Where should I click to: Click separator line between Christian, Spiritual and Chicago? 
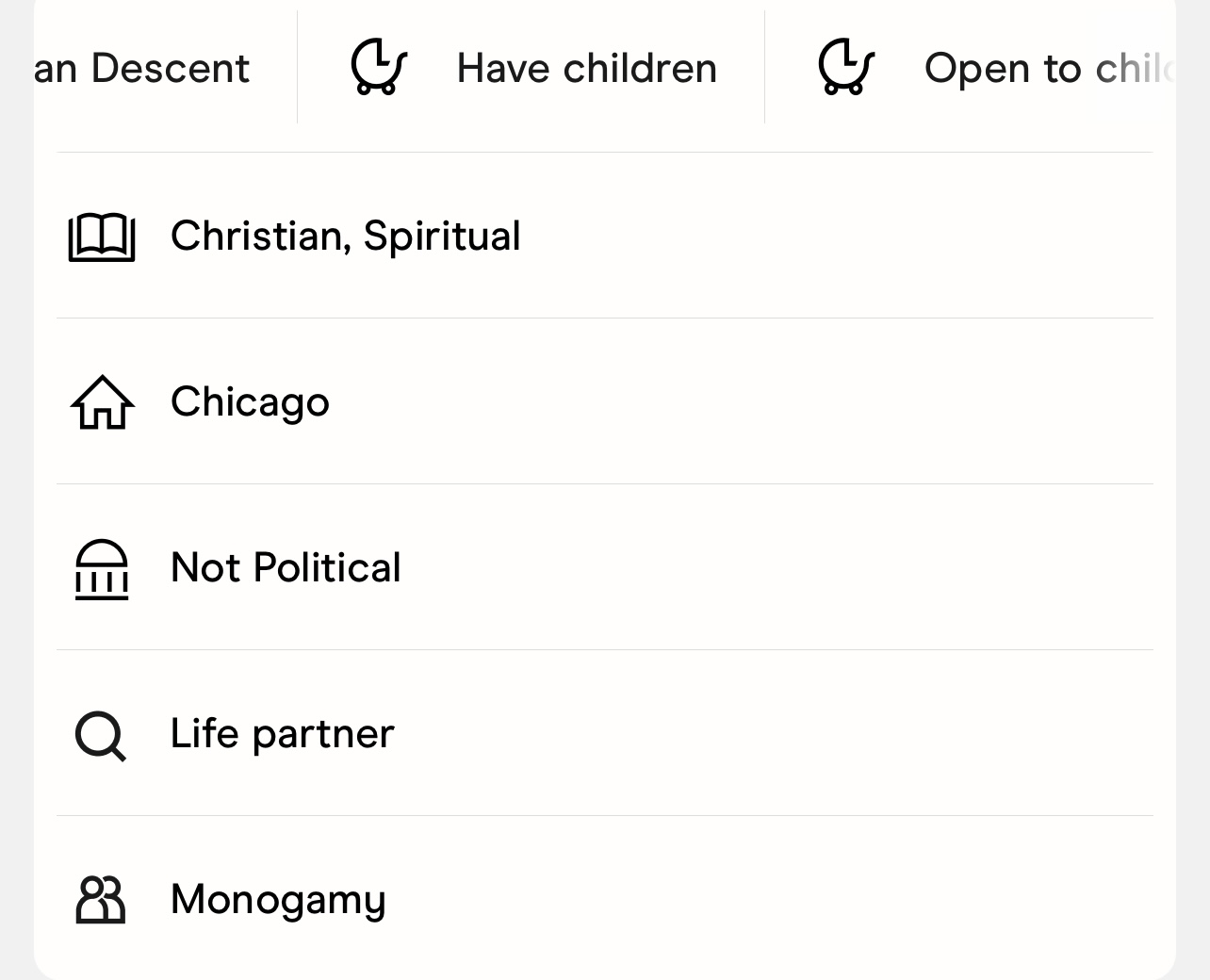pos(605,318)
